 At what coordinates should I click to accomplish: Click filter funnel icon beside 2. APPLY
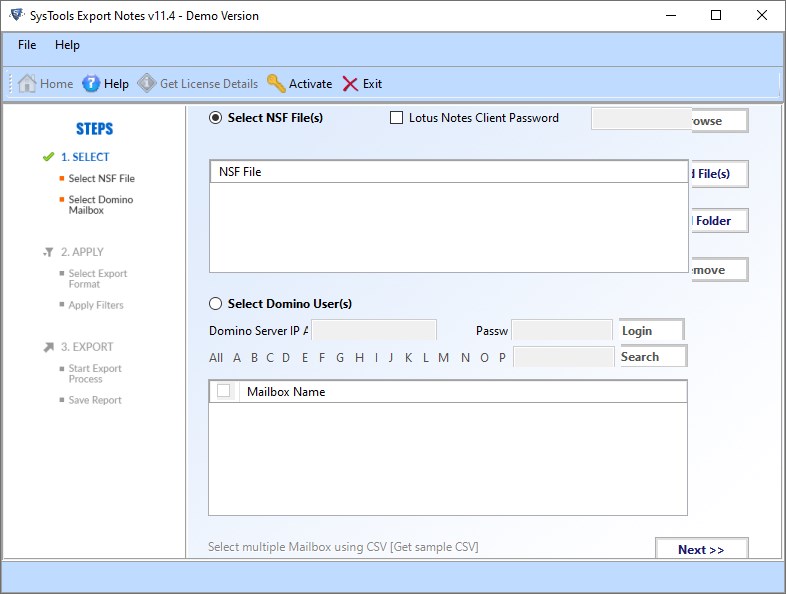(48, 252)
